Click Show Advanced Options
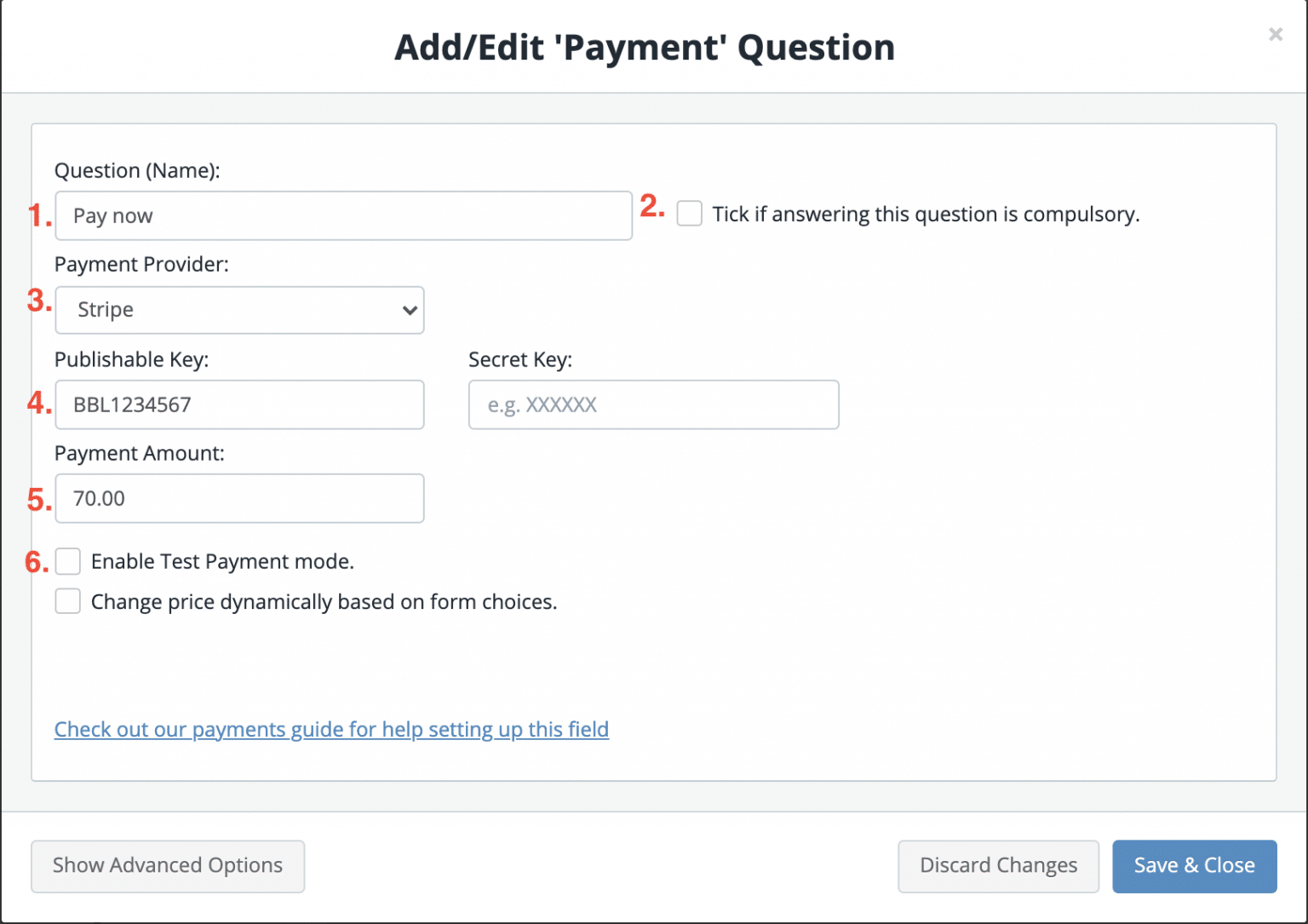Image resolution: width=1308 pixels, height=924 pixels. click(x=167, y=865)
